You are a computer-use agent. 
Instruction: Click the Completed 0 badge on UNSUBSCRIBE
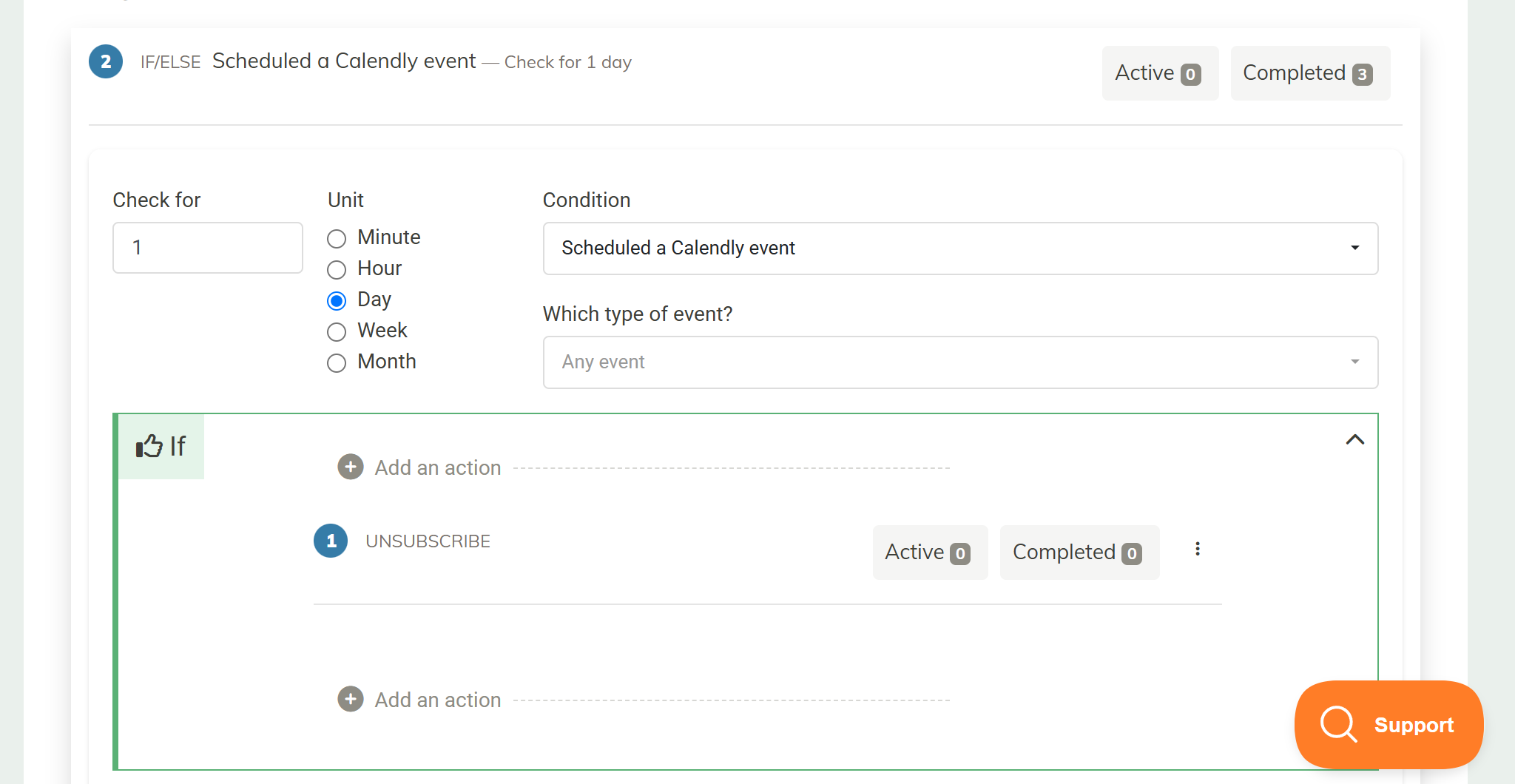(x=1079, y=552)
